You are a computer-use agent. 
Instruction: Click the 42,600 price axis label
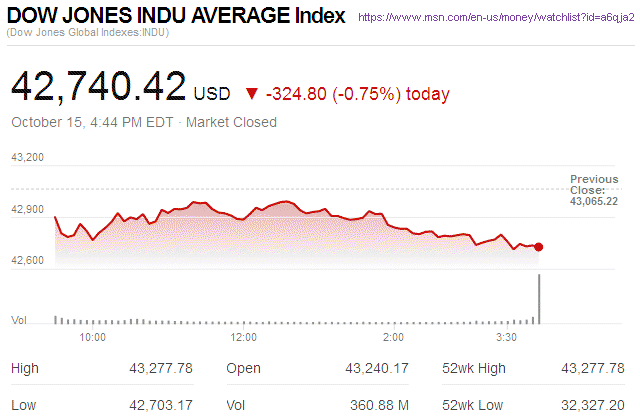28,261
